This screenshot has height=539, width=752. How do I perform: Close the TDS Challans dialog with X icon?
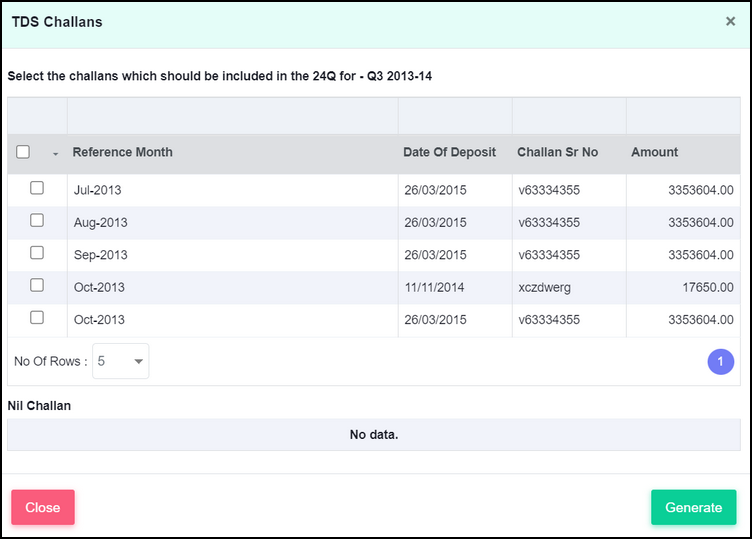coord(730,22)
